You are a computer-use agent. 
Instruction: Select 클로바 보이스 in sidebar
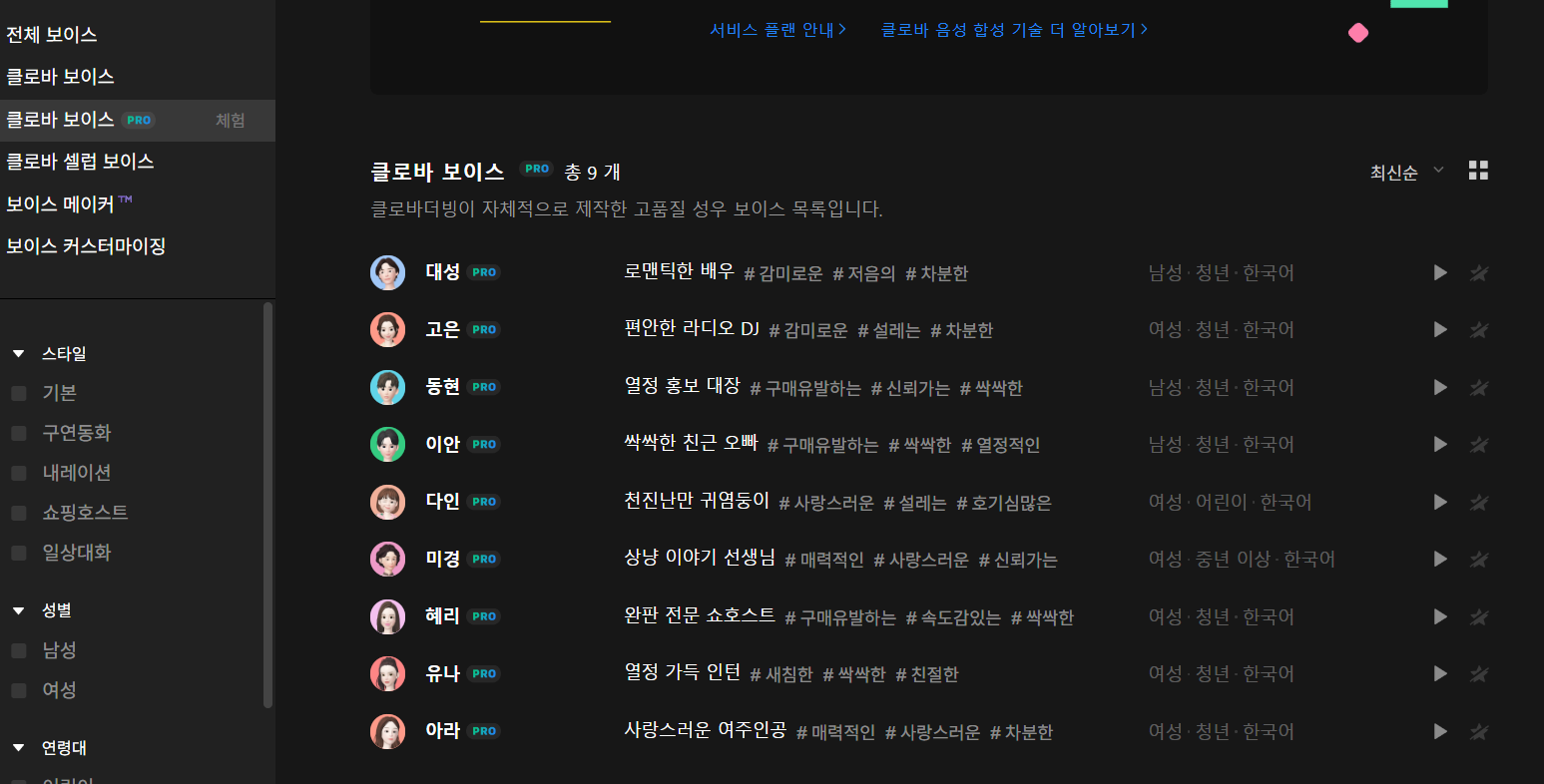pos(60,77)
